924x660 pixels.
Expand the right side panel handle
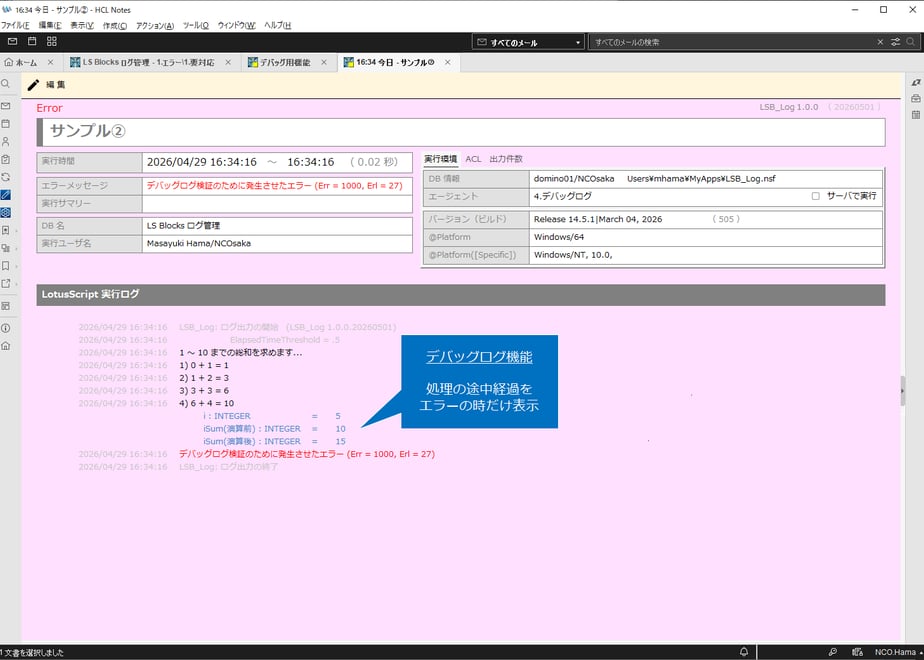point(902,391)
